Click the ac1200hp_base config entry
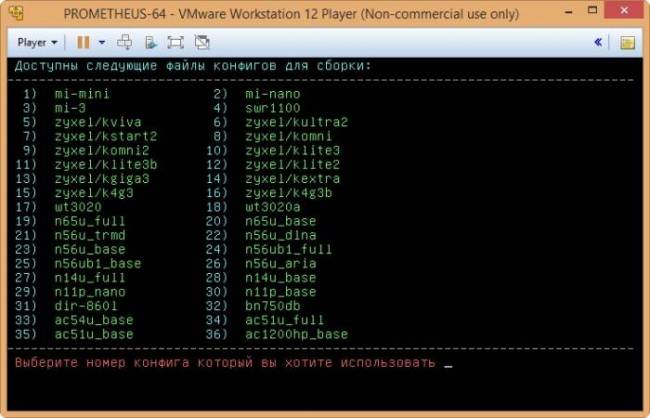 pos(296,334)
